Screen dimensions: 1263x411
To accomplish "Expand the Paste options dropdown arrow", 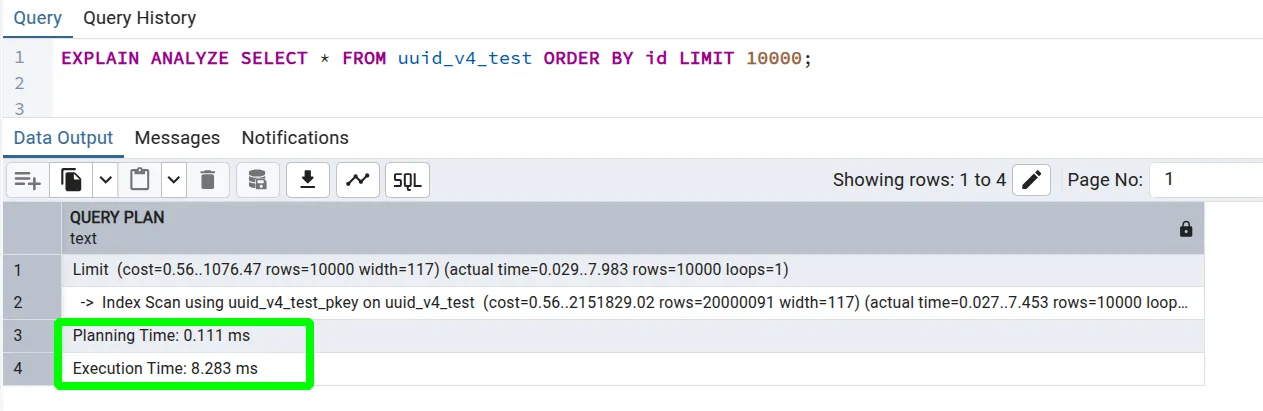I will click(x=174, y=180).
